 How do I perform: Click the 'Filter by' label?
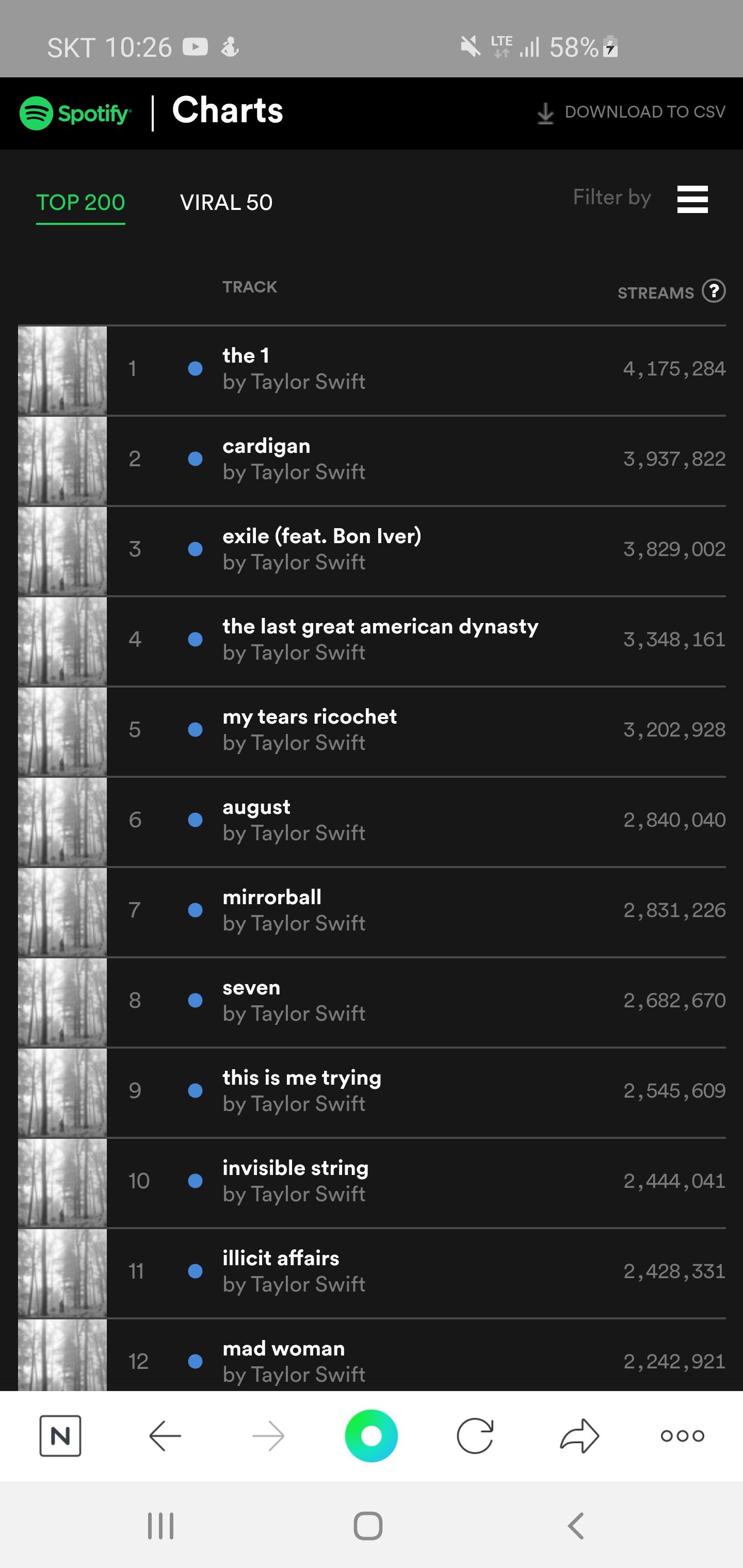[x=611, y=197]
